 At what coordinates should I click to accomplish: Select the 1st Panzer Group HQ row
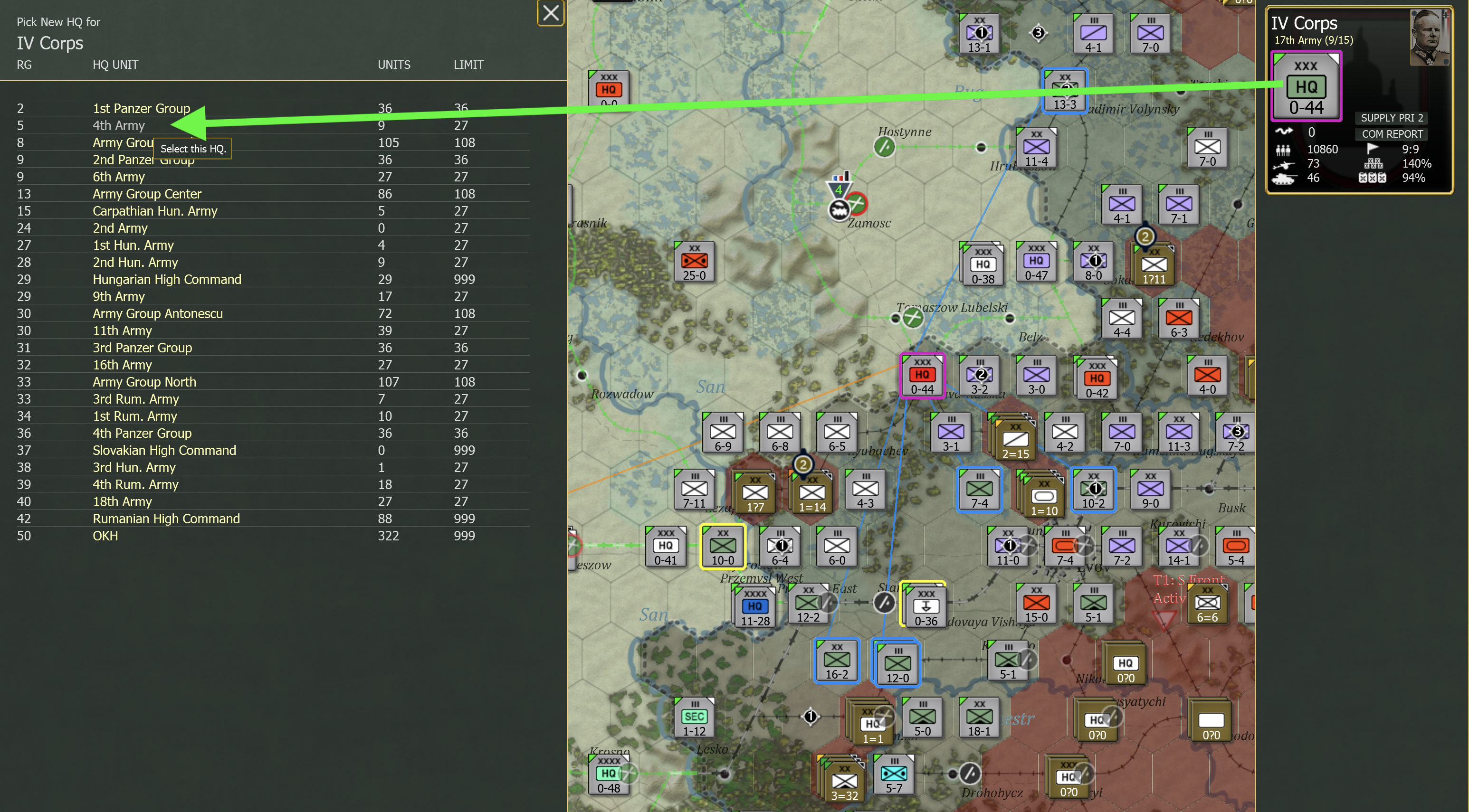273,108
